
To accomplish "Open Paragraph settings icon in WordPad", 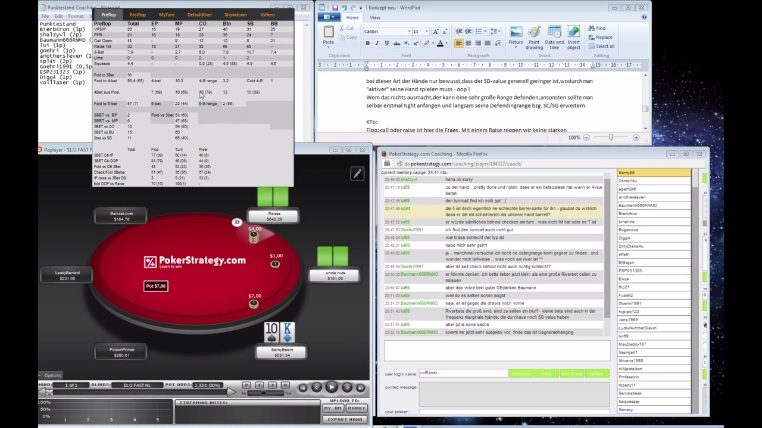I will (498, 43).
